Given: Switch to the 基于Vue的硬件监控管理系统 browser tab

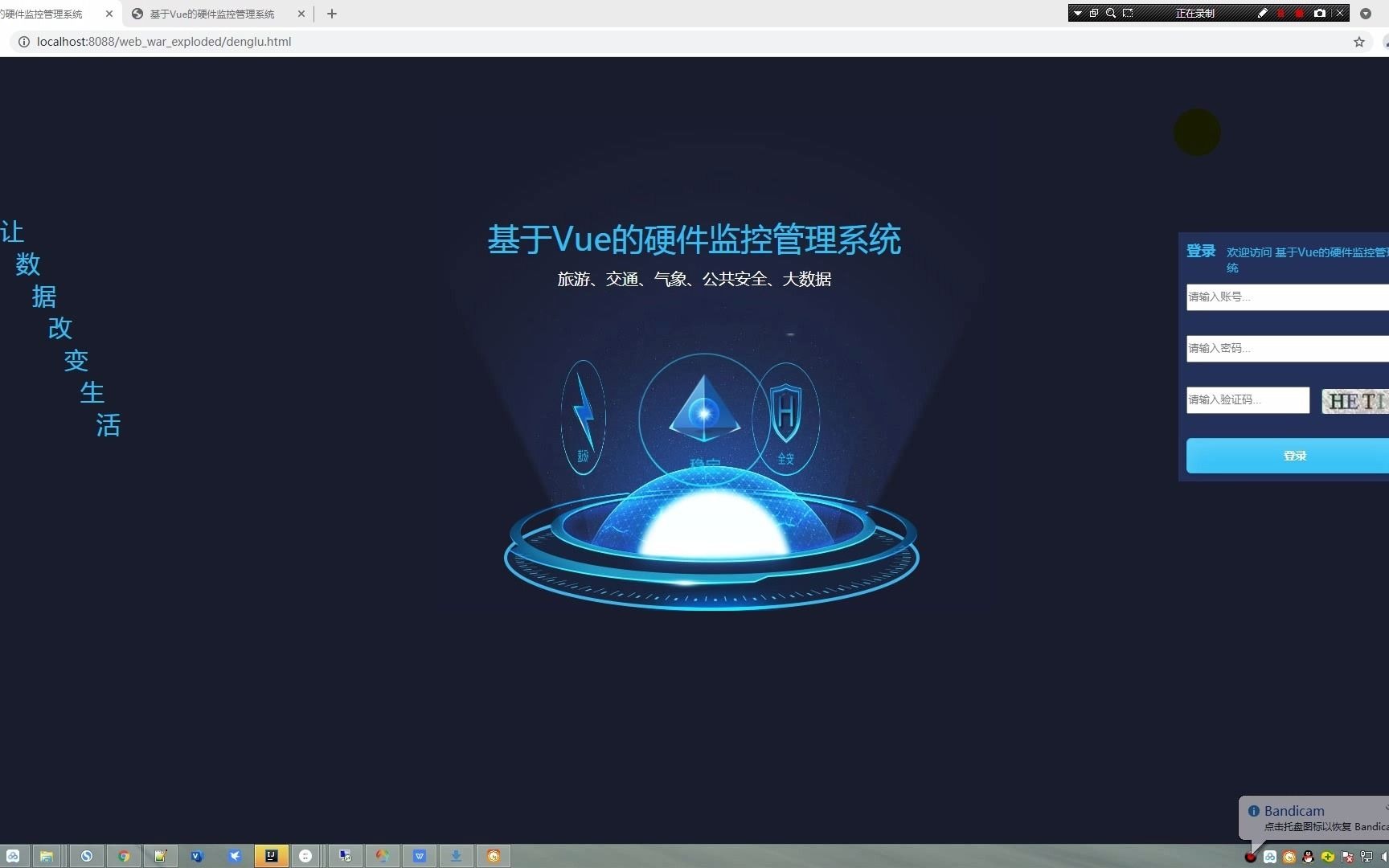Looking at the screenshot, I should [211, 14].
